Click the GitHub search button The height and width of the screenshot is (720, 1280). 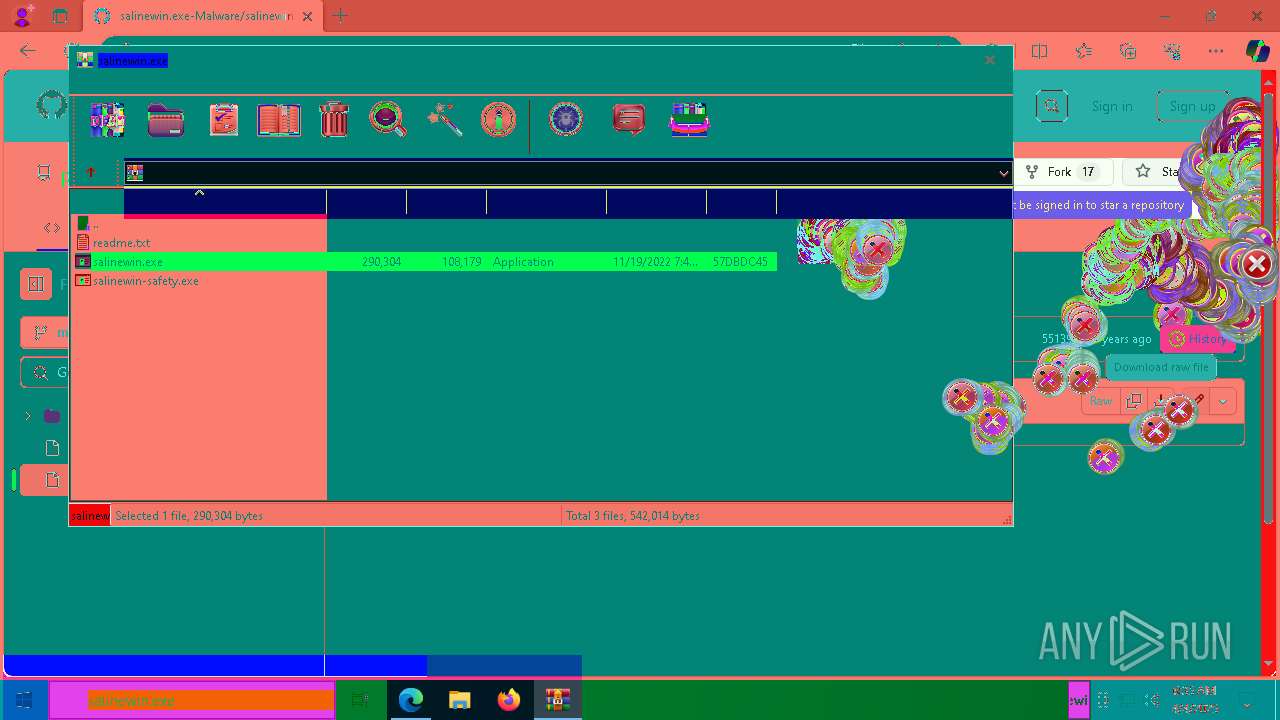tap(1051, 105)
